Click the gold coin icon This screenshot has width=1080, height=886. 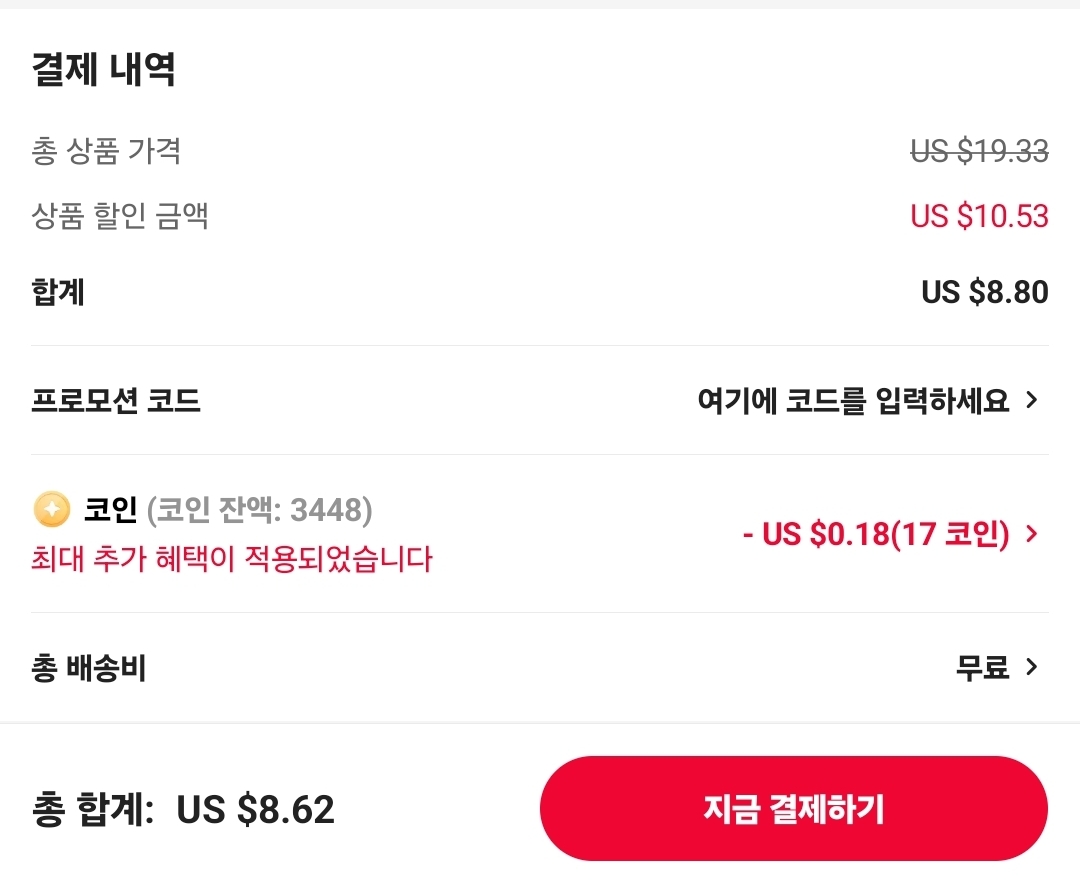click(x=52, y=510)
